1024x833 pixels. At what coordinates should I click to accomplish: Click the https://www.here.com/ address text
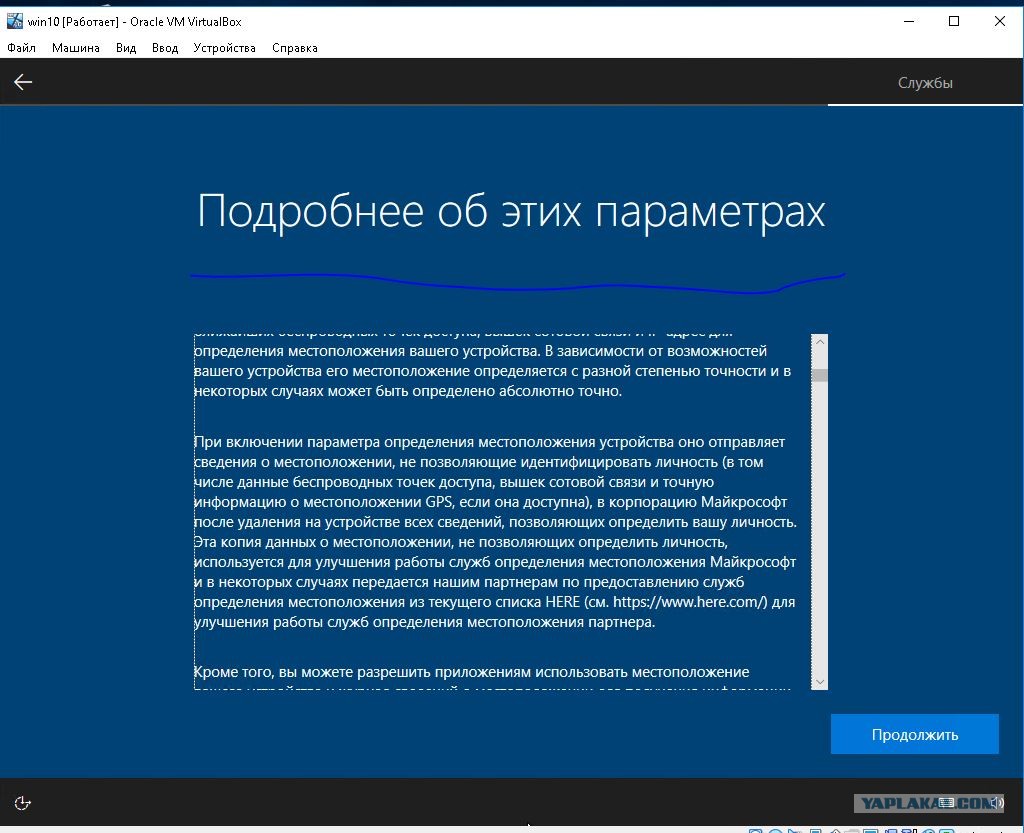[x=690, y=602]
